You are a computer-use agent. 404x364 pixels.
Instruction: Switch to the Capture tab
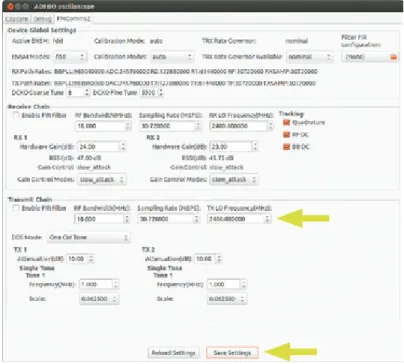click(x=17, y=19)
